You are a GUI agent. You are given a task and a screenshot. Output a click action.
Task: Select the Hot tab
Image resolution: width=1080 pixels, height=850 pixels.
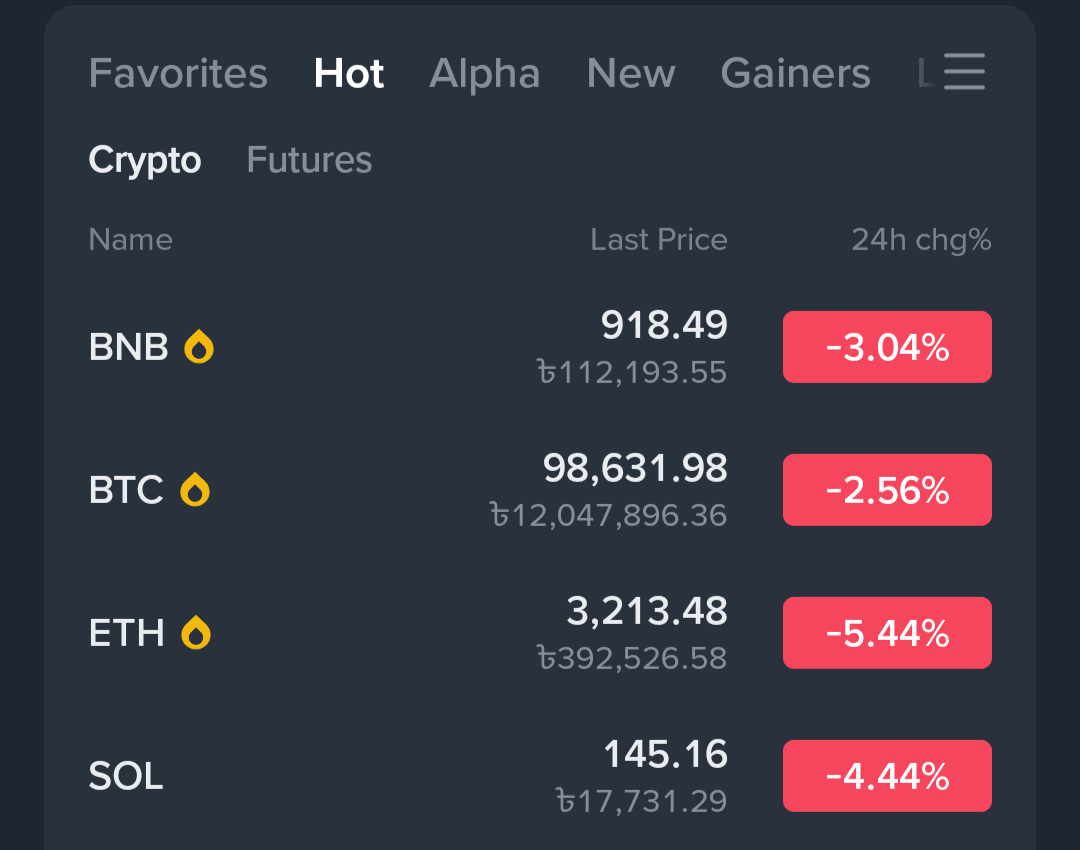click(349, 74)
